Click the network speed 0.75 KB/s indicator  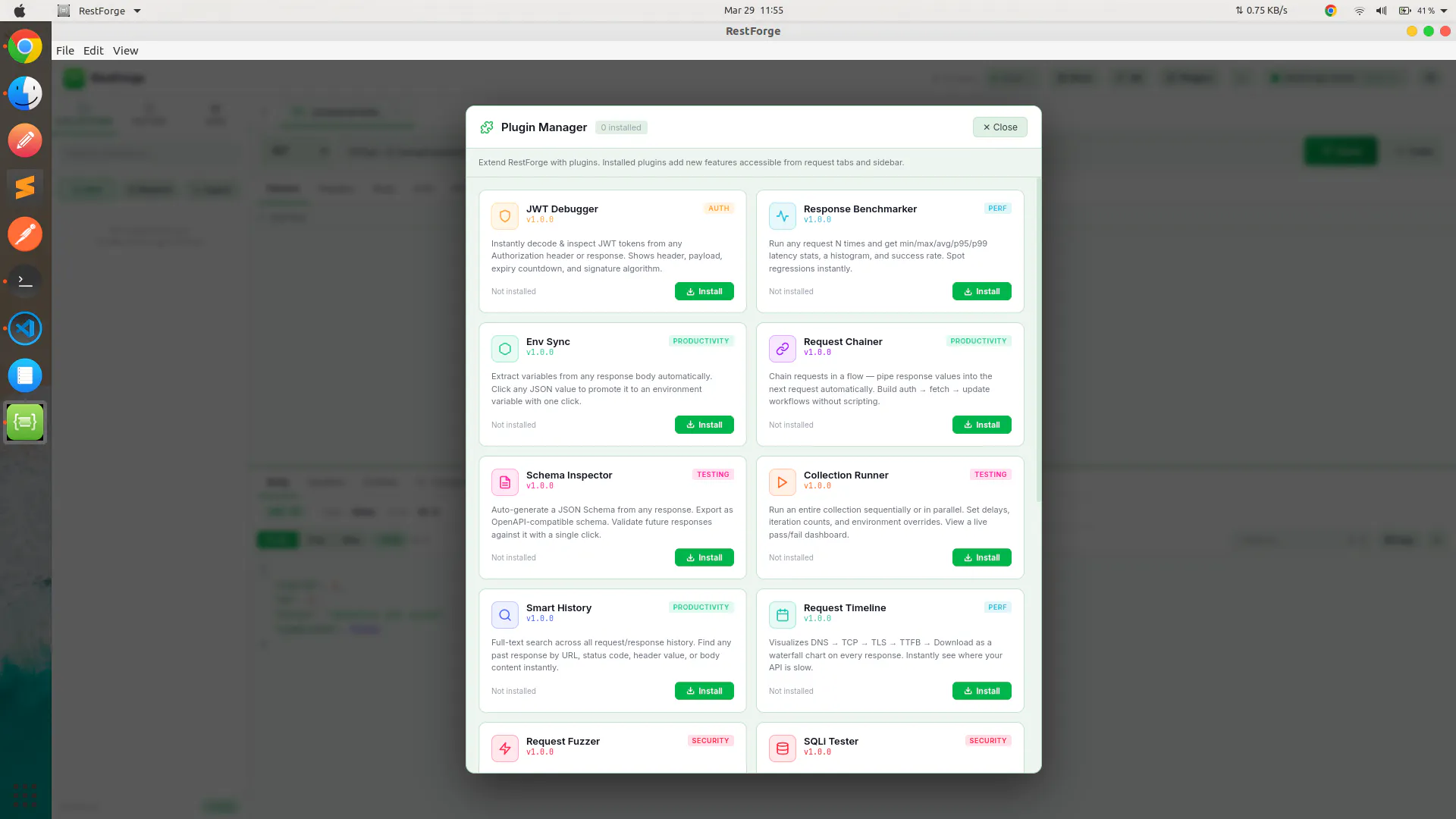1261,11
